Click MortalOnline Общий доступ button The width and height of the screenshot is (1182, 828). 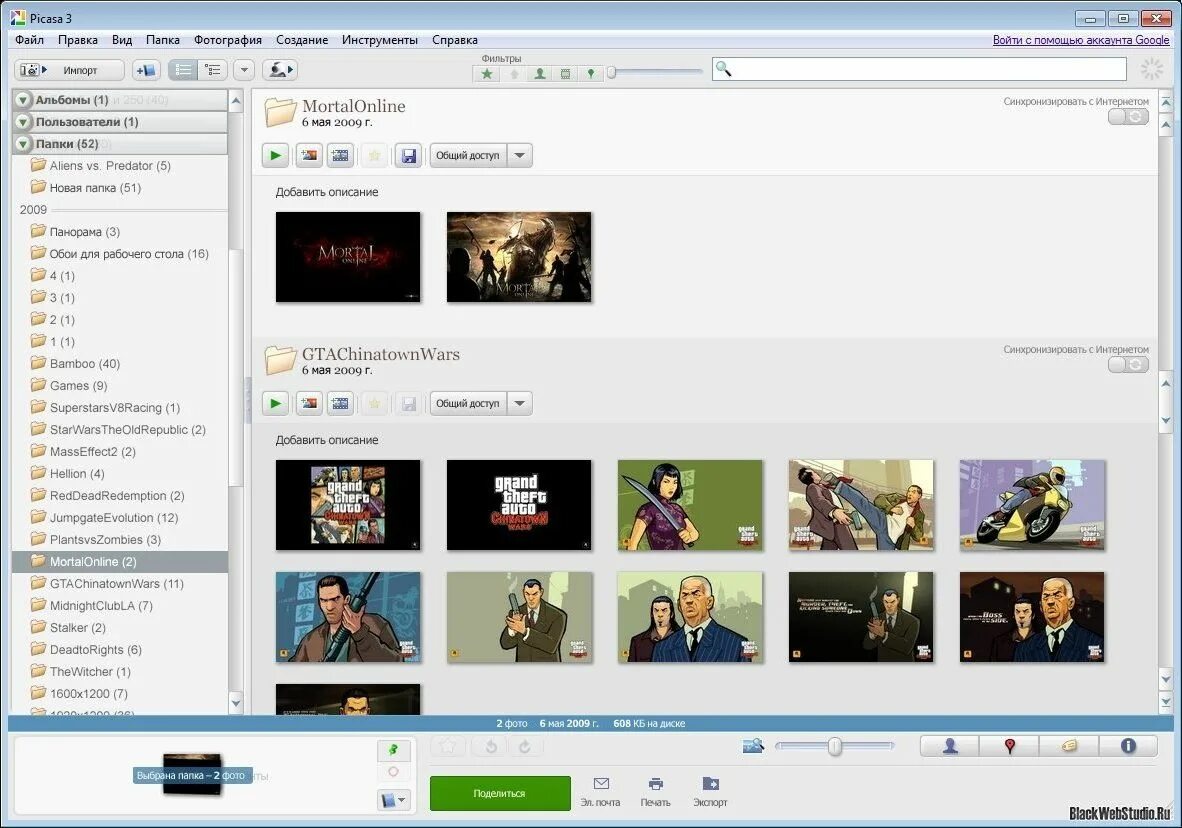(x=468, y=155)
